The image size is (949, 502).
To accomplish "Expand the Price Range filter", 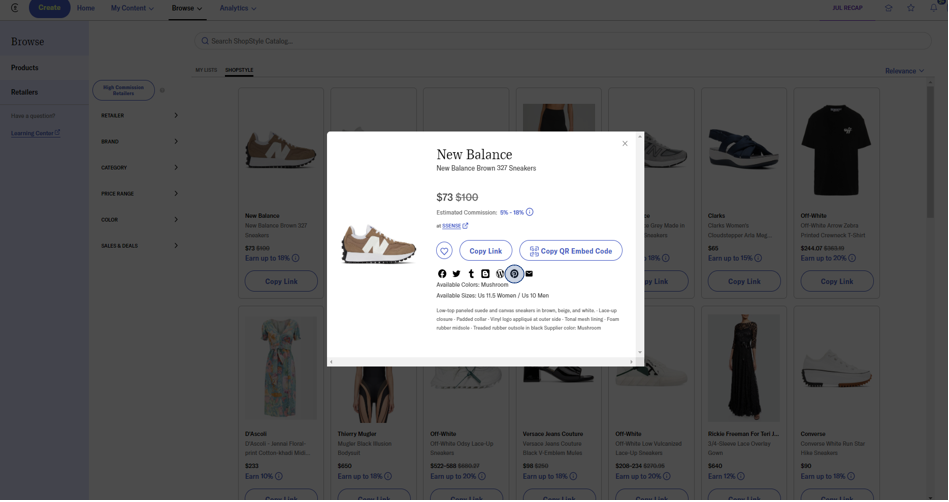I will [139, 194].
